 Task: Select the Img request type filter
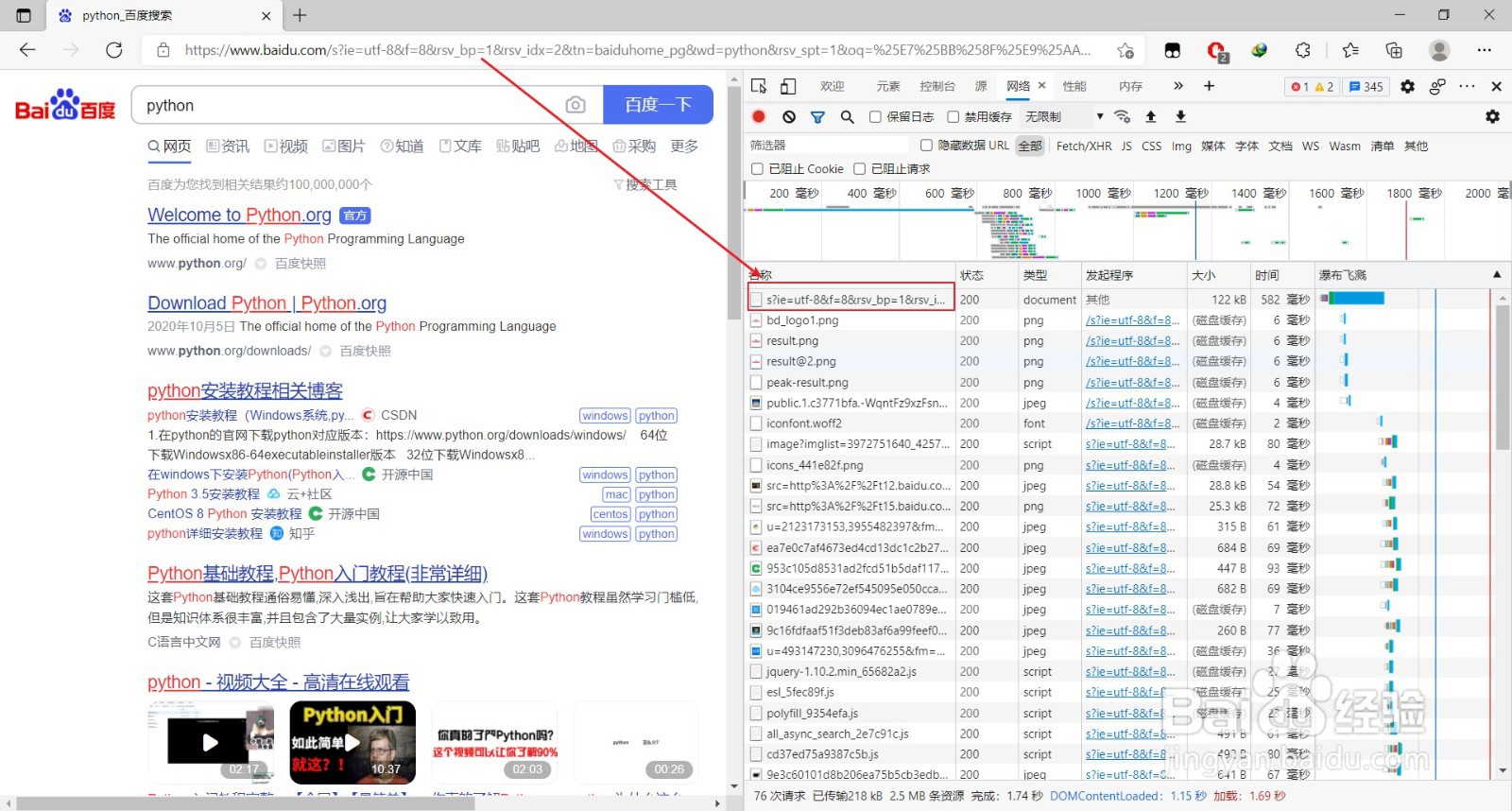1181,146
